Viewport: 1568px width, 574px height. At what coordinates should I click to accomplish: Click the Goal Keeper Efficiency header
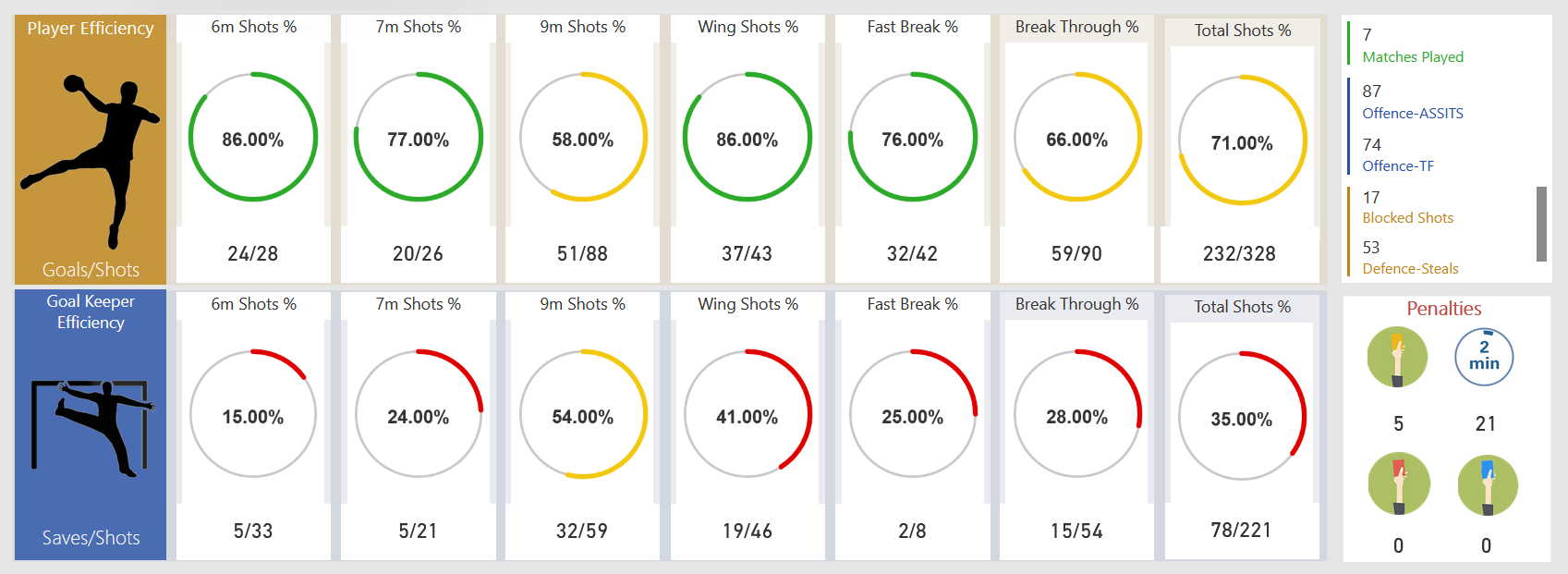pyautogui.click(x=91, y=311)
